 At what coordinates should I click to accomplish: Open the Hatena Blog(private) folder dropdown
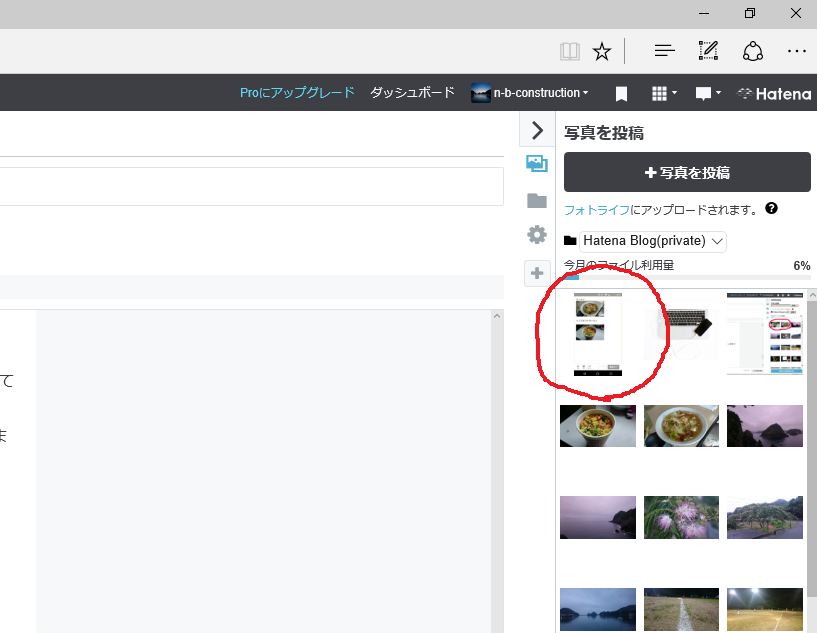click(653, 241)
